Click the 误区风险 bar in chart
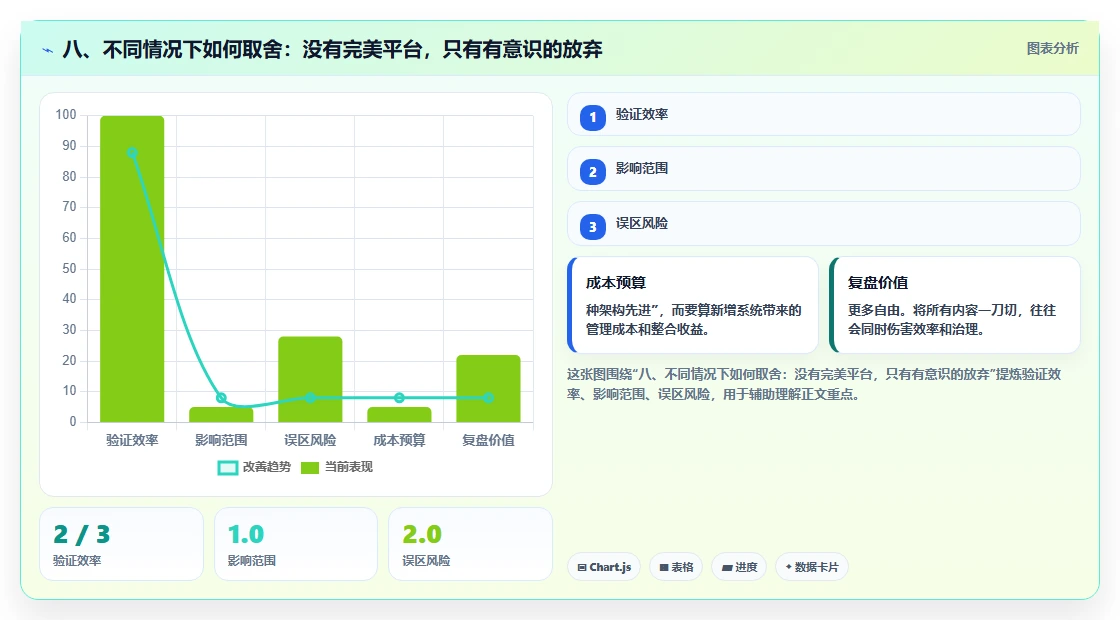The image size is (1120, 620). (x=310, y=379)
